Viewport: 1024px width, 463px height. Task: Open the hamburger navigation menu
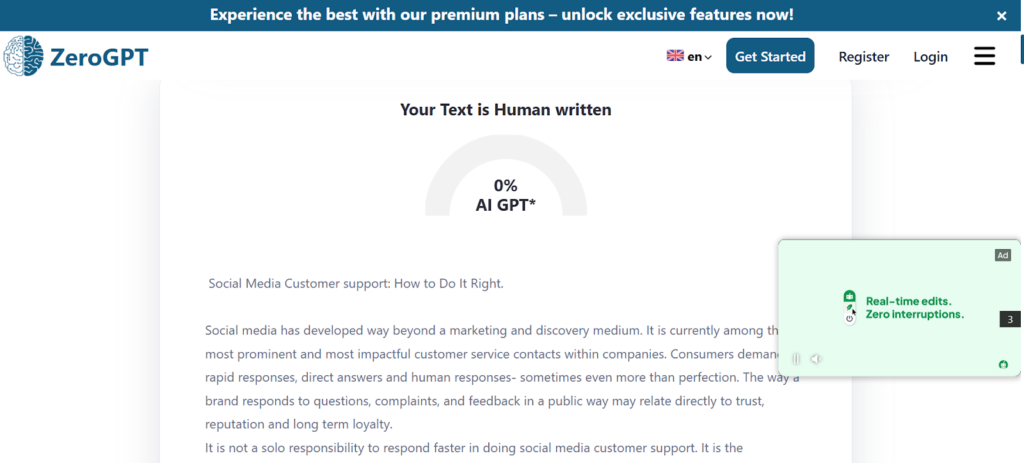tap(984, 56)
